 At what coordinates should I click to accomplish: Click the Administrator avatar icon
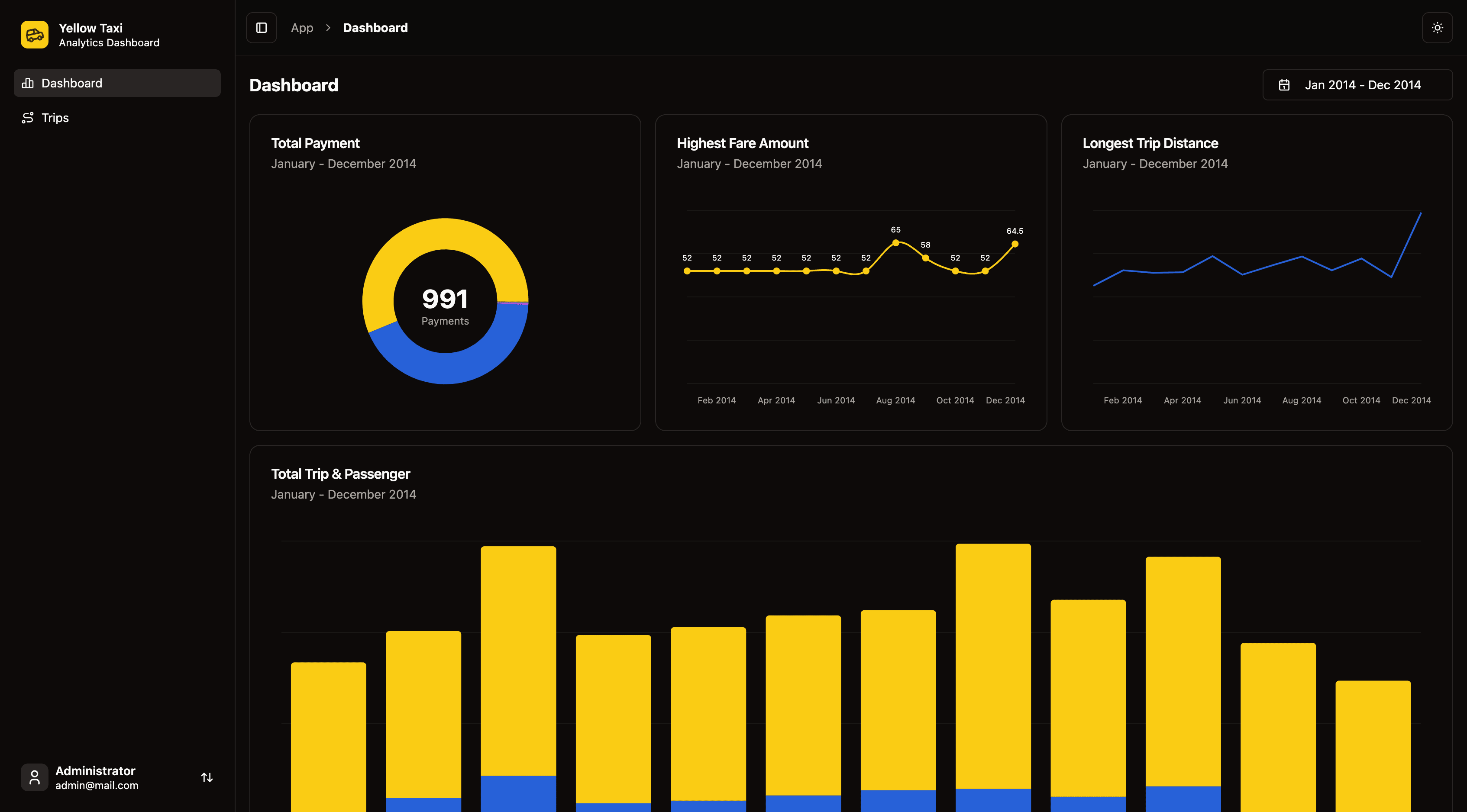[35, 777]
